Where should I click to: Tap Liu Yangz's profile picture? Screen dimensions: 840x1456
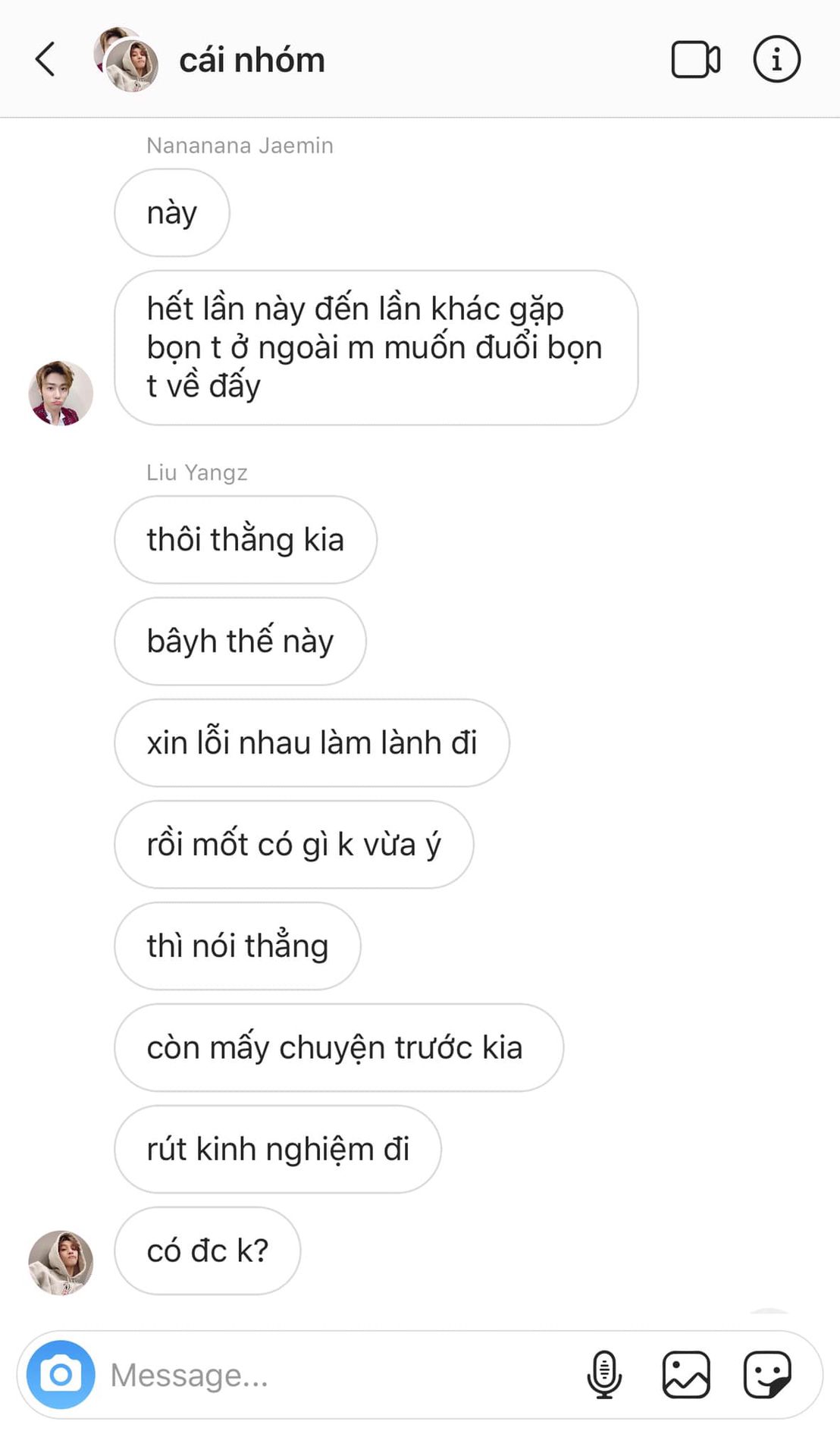click(61, 1263)
